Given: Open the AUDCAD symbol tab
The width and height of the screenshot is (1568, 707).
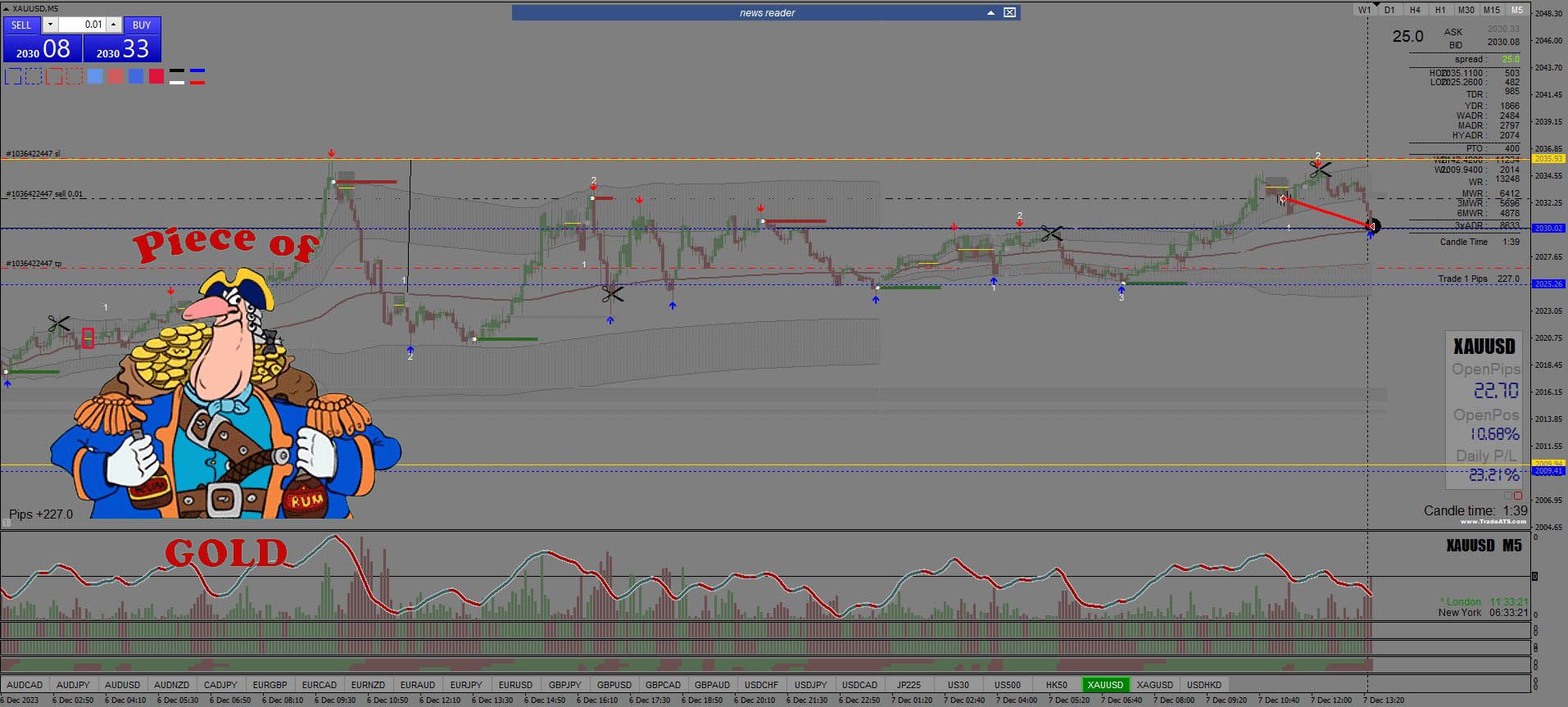Looking at the screenshot, I should [x=25, y=685].
